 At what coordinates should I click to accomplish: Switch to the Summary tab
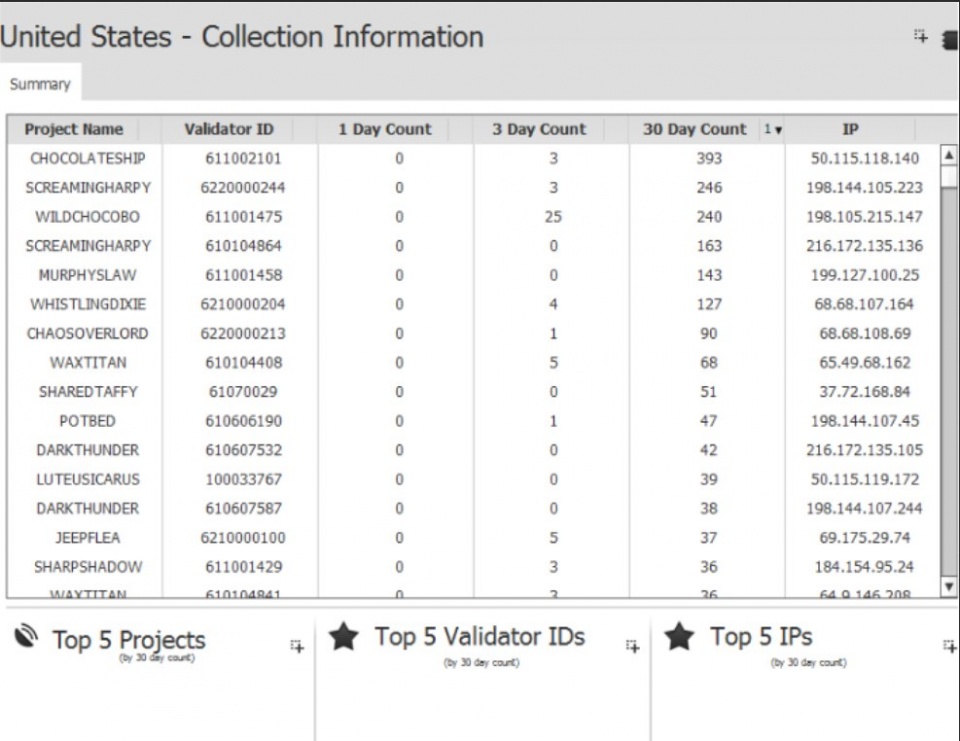pyautogui.click(x=40, y=84)
